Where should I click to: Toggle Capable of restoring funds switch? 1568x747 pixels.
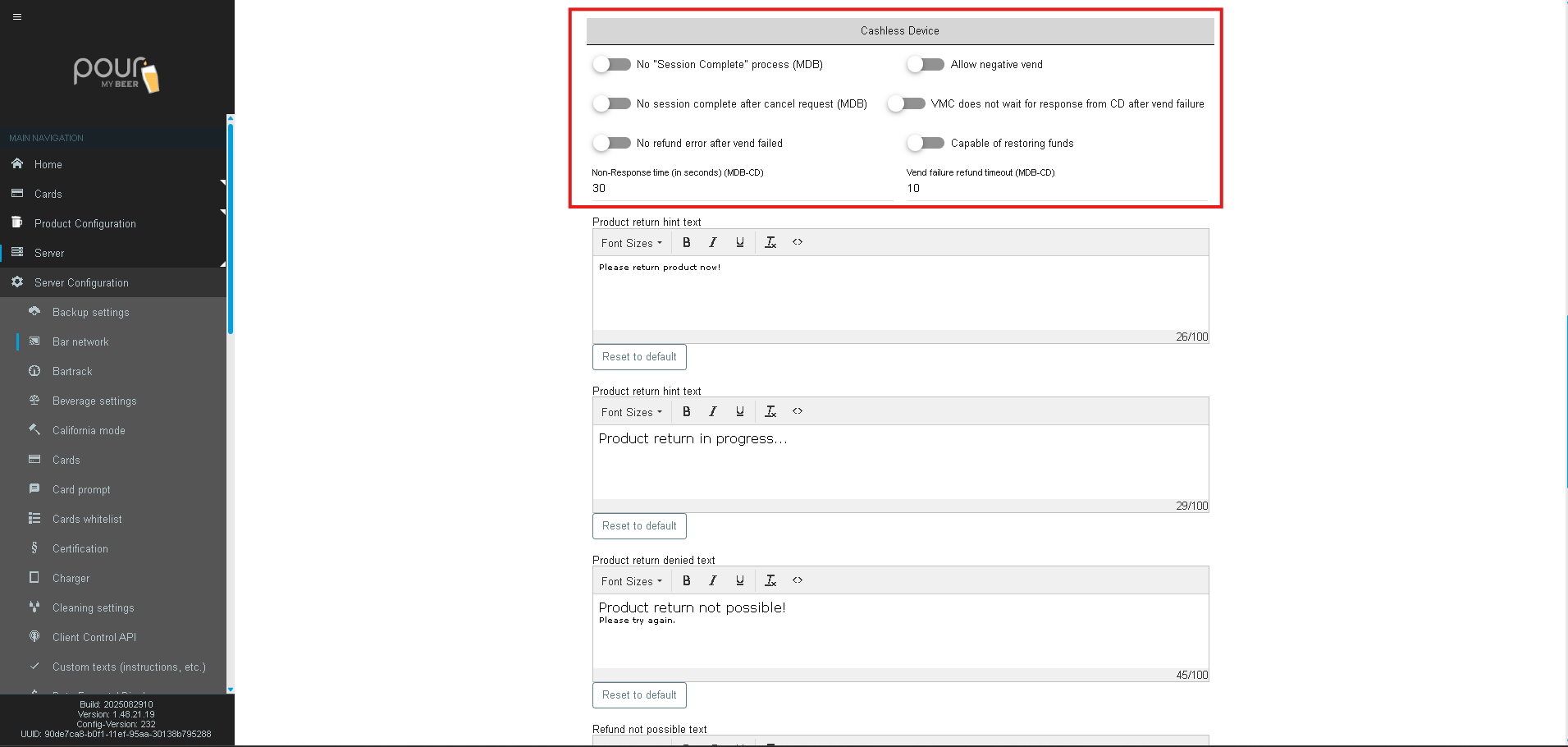coord(926,144)
